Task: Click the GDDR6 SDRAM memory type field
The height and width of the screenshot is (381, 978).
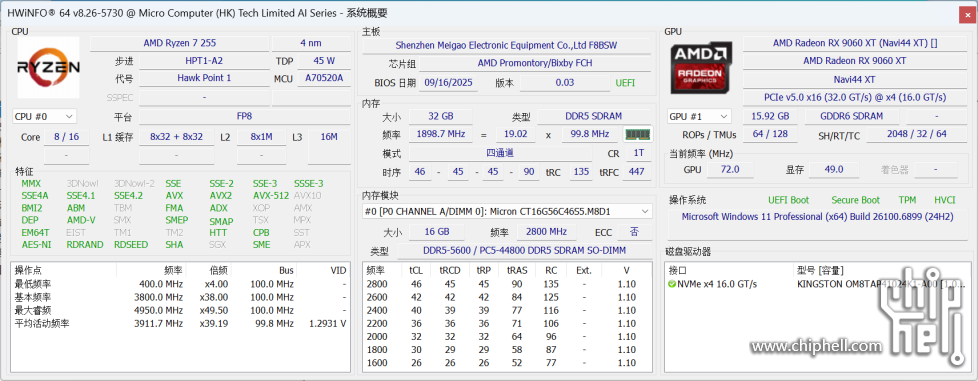Action: 853,116
